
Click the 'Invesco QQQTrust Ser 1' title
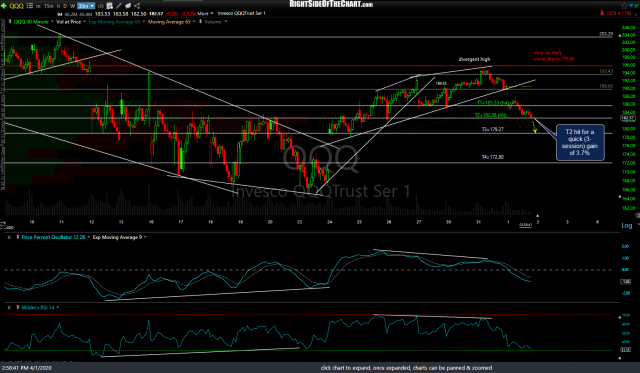(x=242, y=13)
